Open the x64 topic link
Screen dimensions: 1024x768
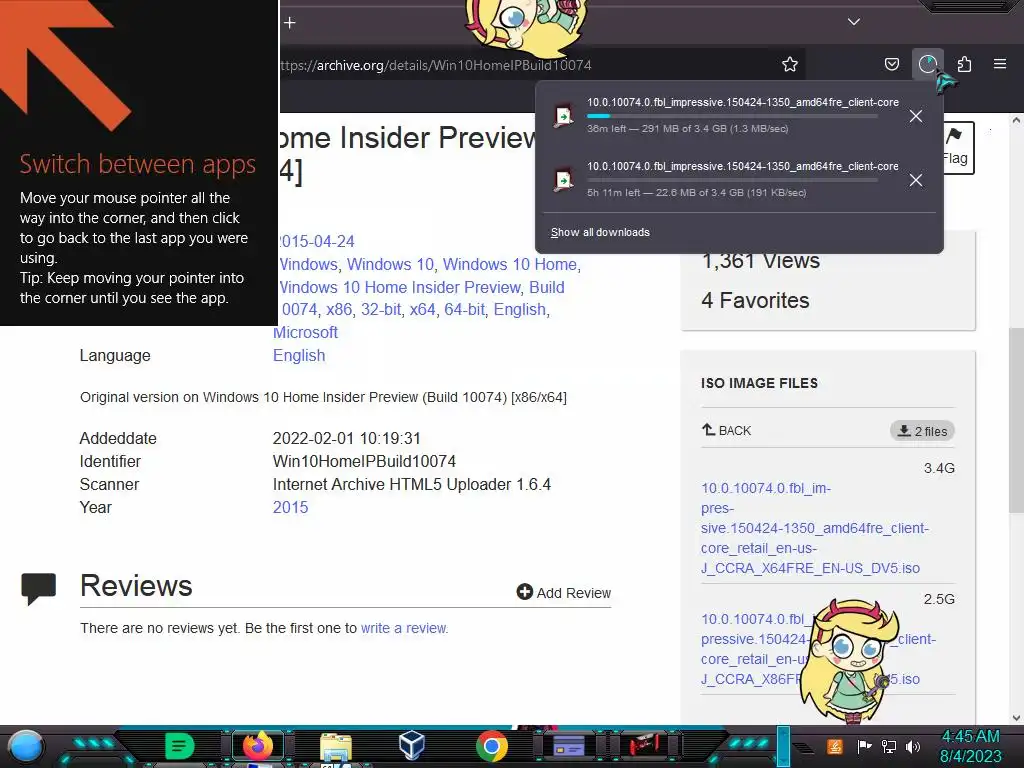point(423,310)
